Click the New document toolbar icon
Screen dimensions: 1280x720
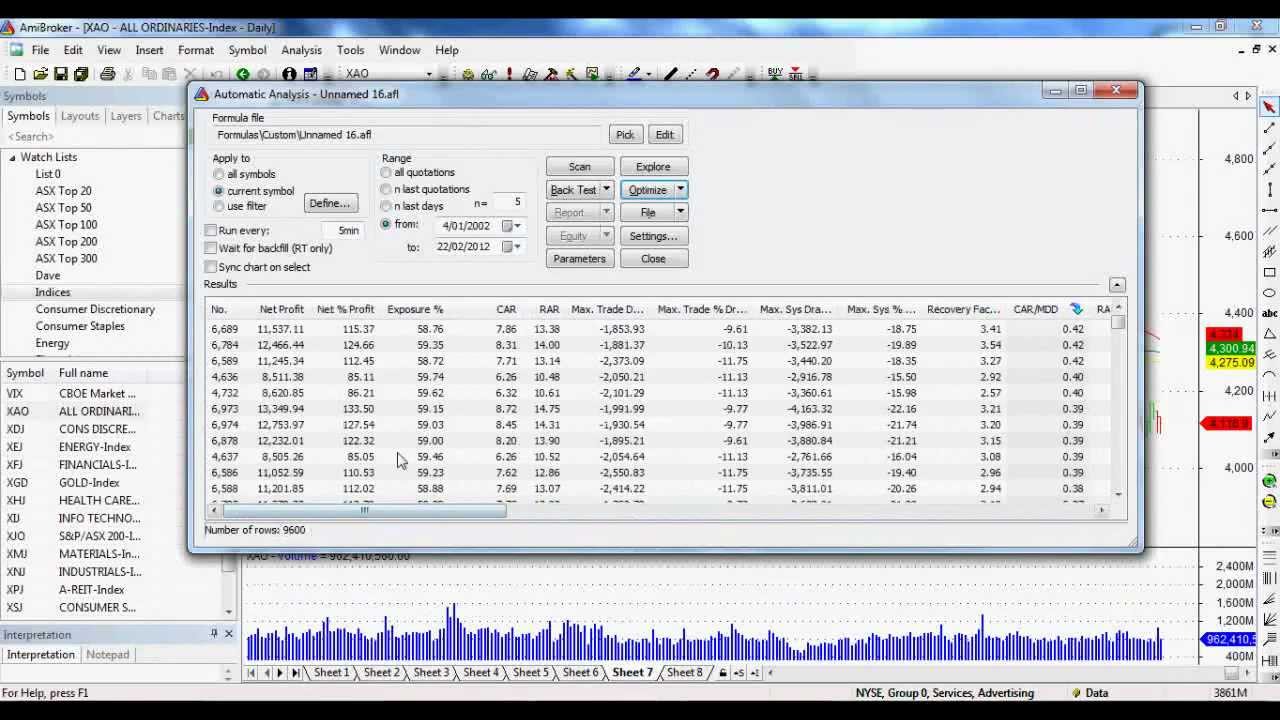pyautogui.click(x=20, y=74)
